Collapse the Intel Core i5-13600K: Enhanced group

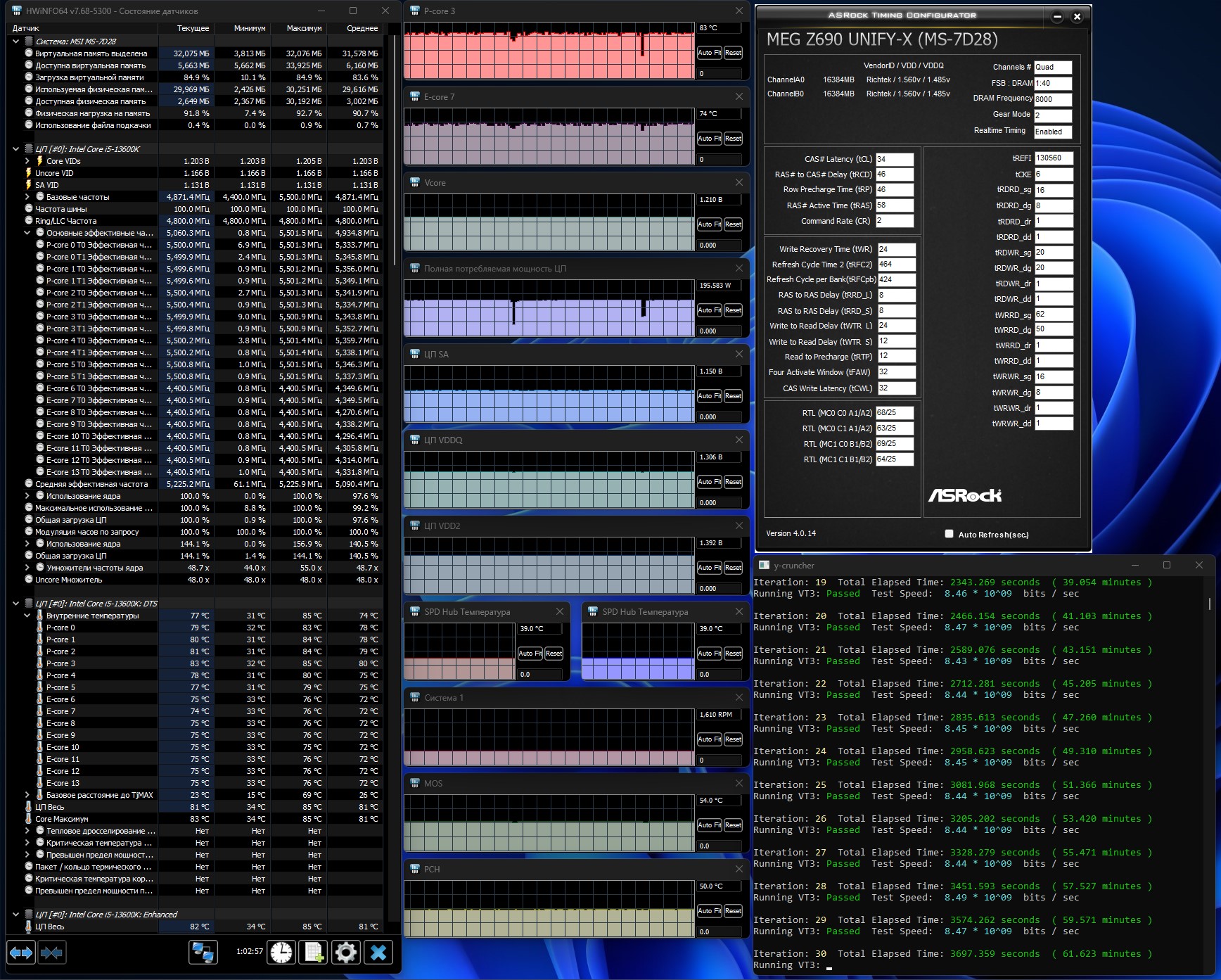click(x=16, y=915)
